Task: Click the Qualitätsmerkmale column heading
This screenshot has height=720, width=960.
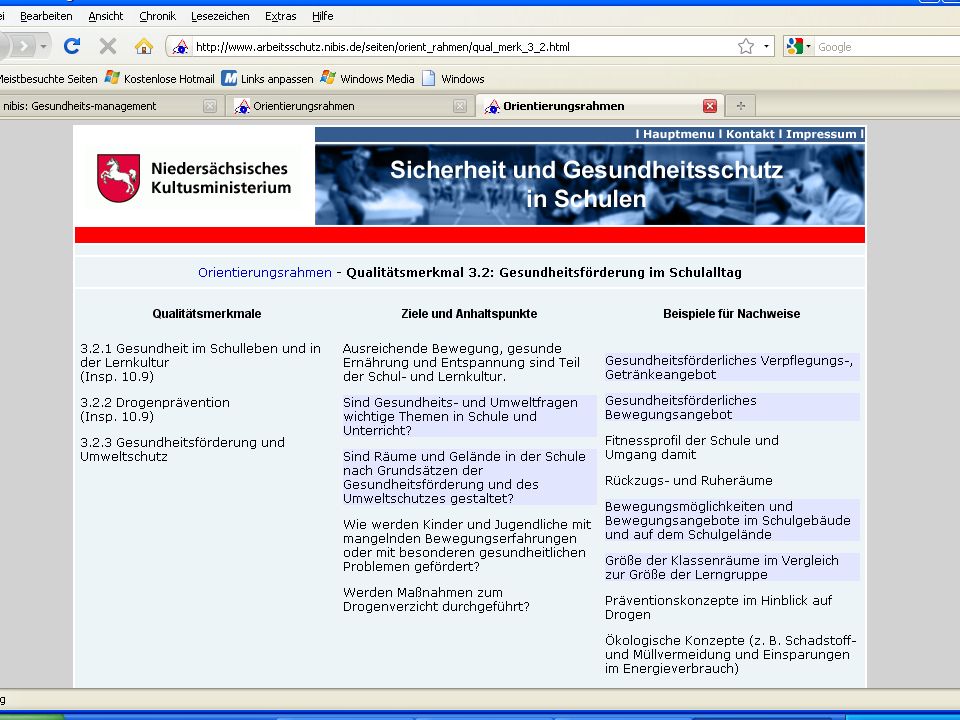Action: 207,313
